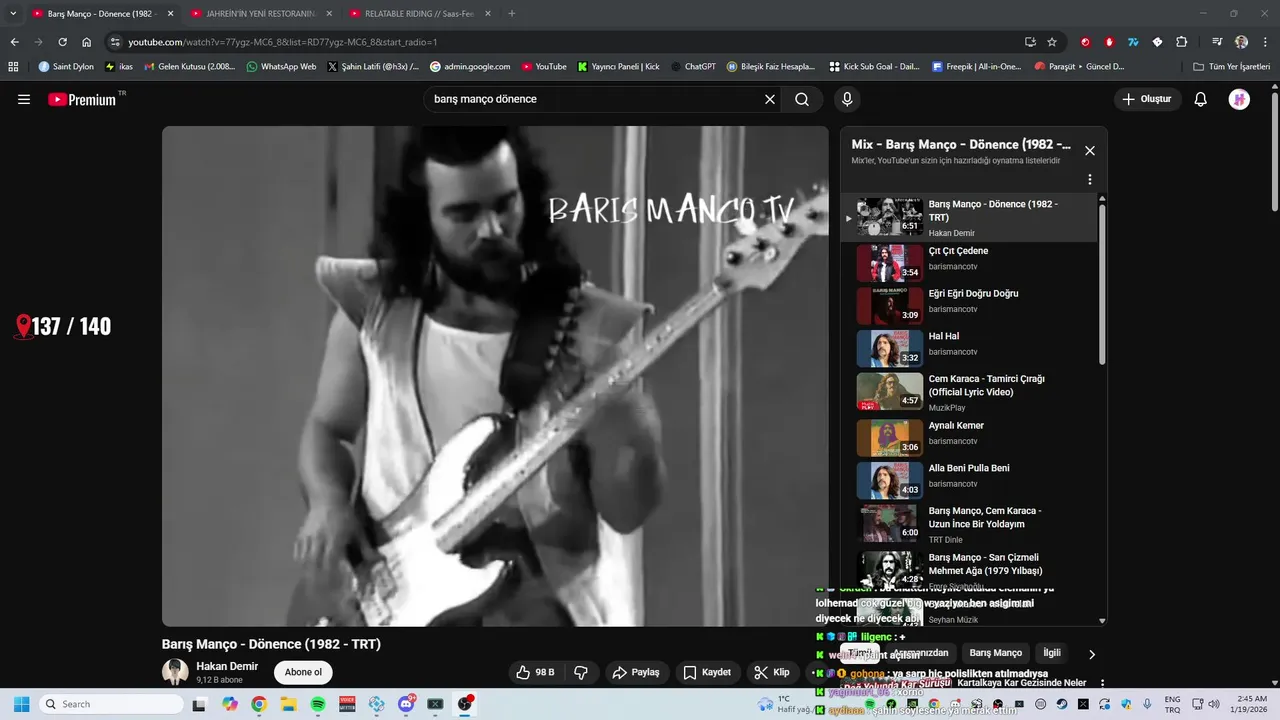Play Çıt Çıt Çedene from the playlist

tap(970, 262)
